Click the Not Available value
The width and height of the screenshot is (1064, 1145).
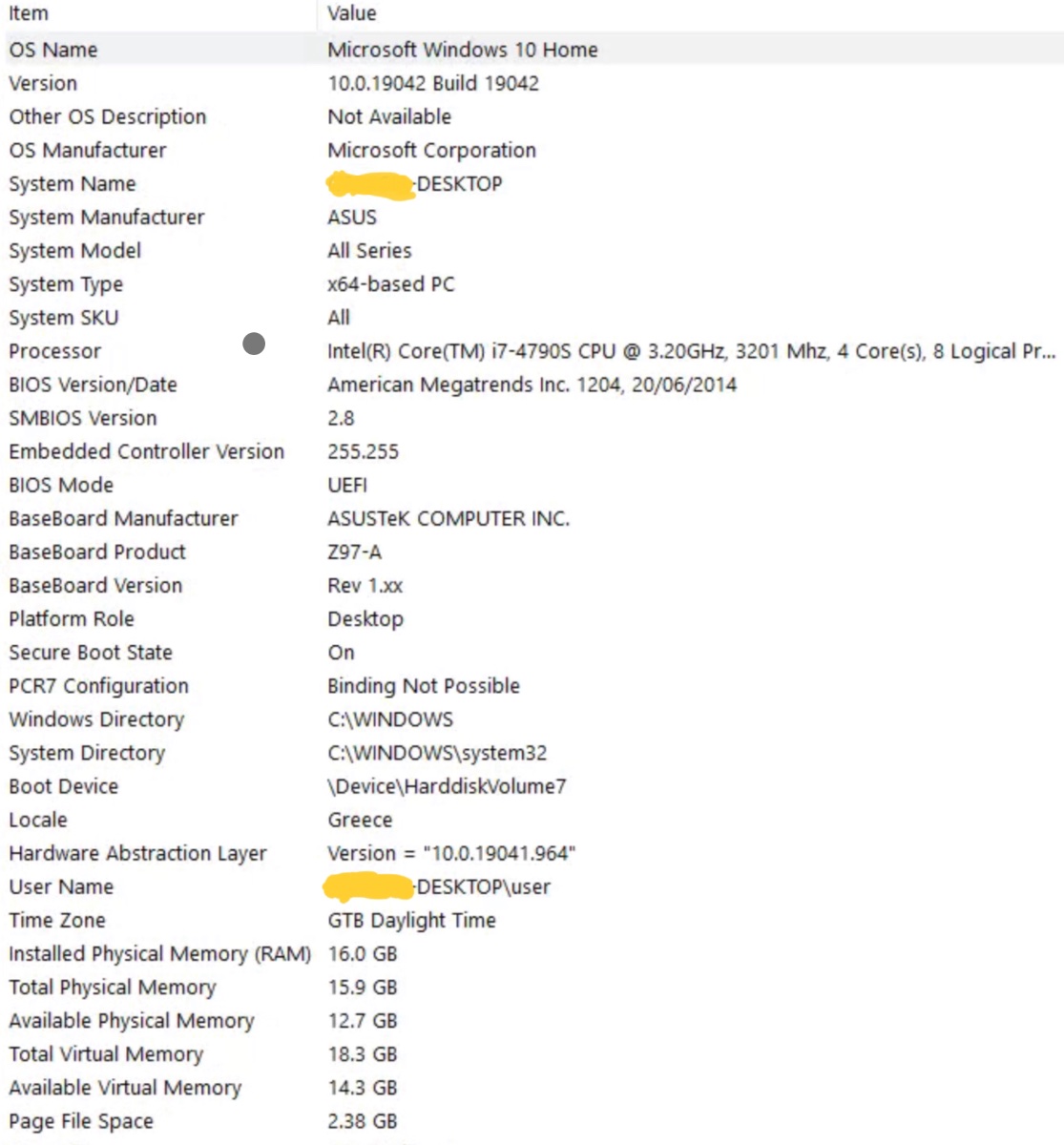pyautogui.click(x=389, y=116)
